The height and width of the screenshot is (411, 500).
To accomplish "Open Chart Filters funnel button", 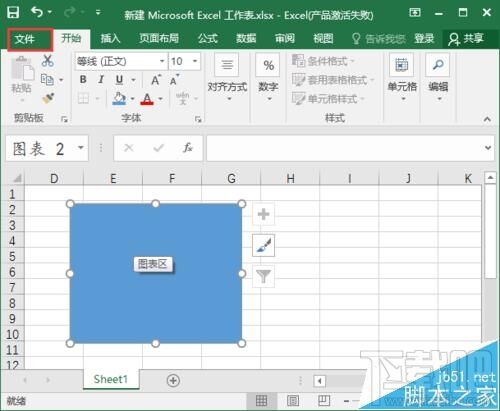I will 263,276.
